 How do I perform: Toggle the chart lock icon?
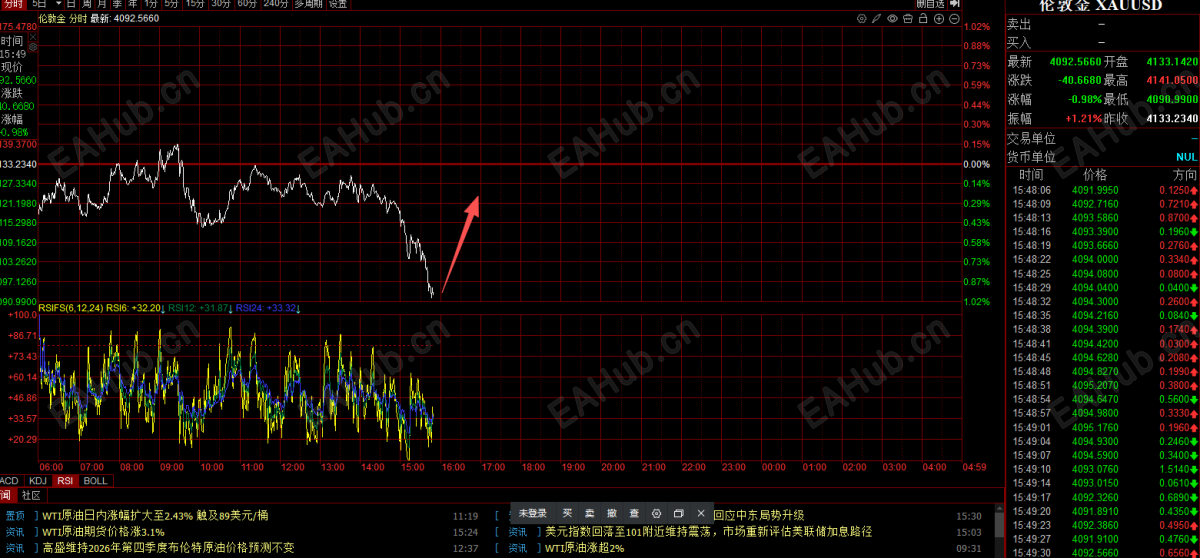[923, 19]
